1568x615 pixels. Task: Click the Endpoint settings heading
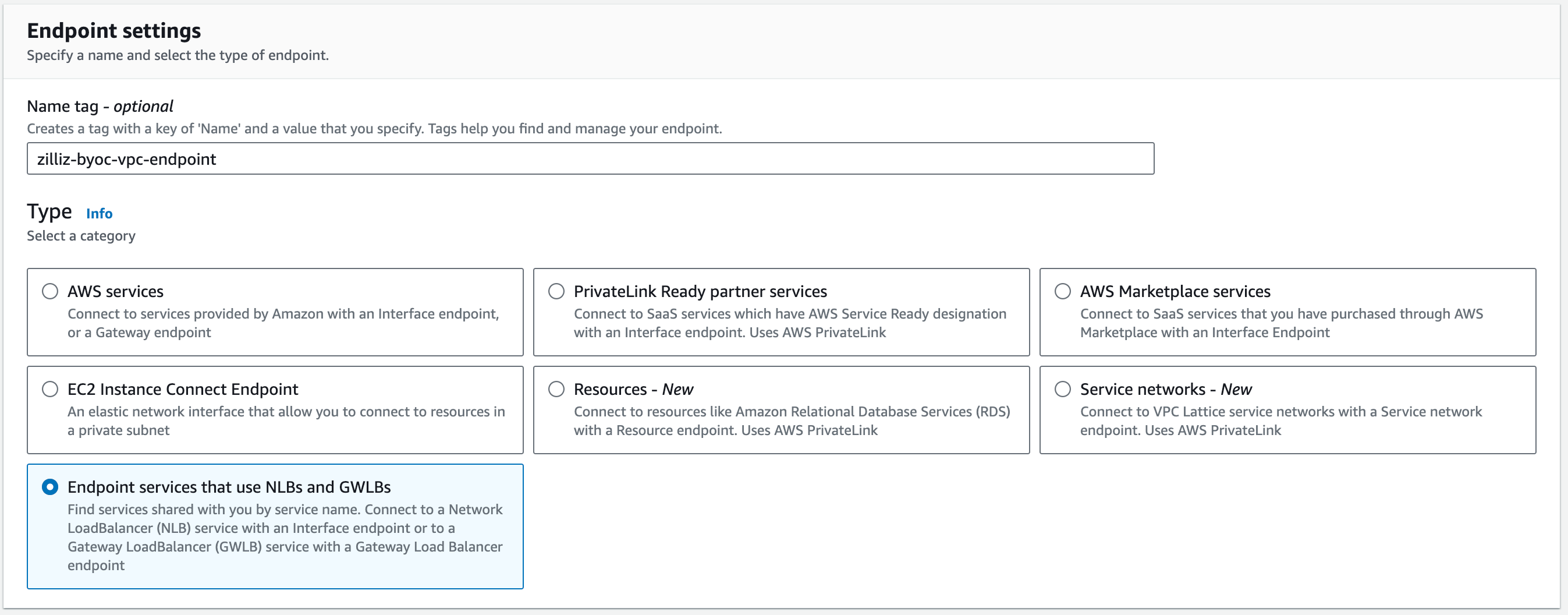(114, 30)
